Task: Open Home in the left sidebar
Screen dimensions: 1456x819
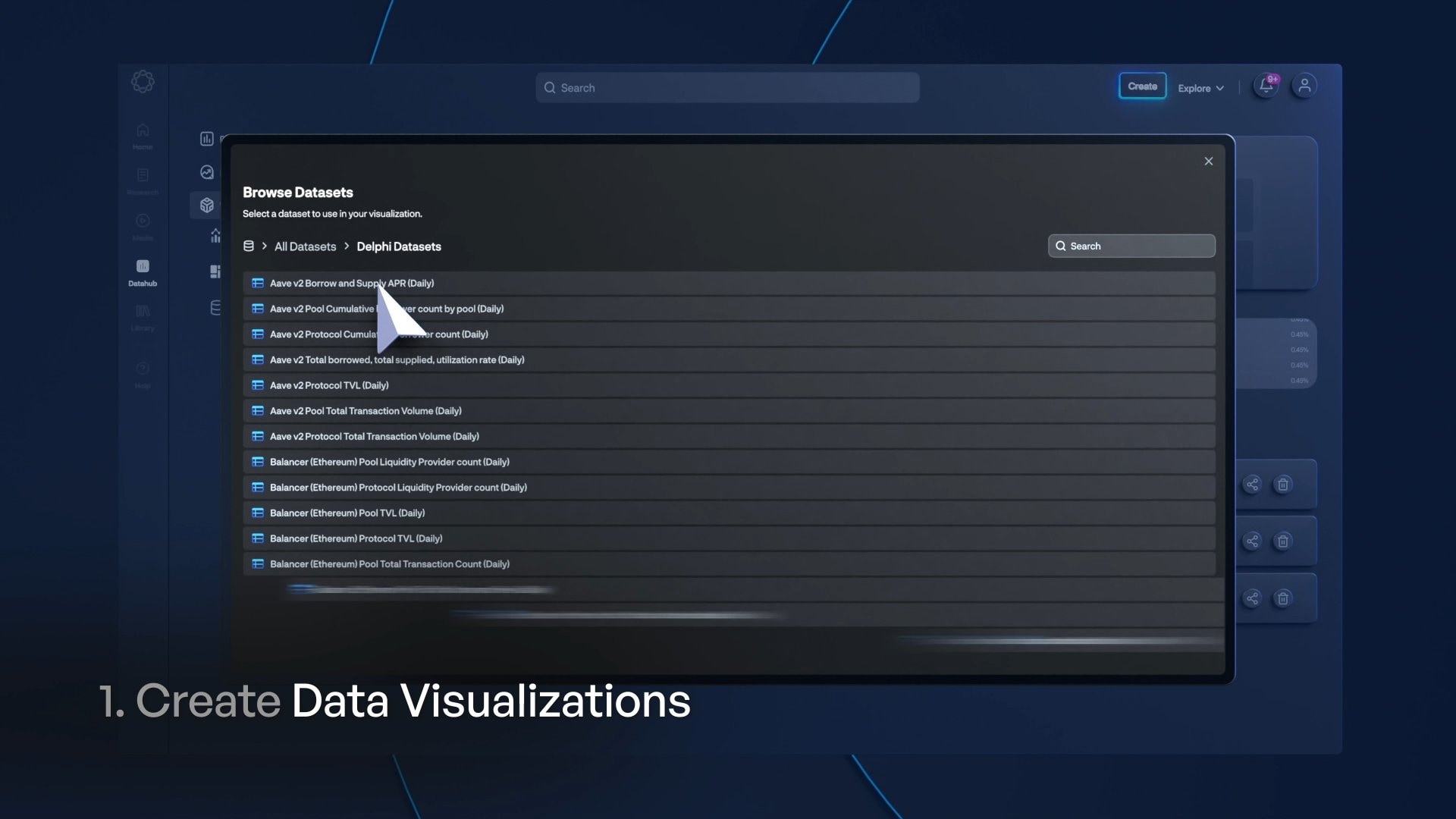Action: coord(143,136)
